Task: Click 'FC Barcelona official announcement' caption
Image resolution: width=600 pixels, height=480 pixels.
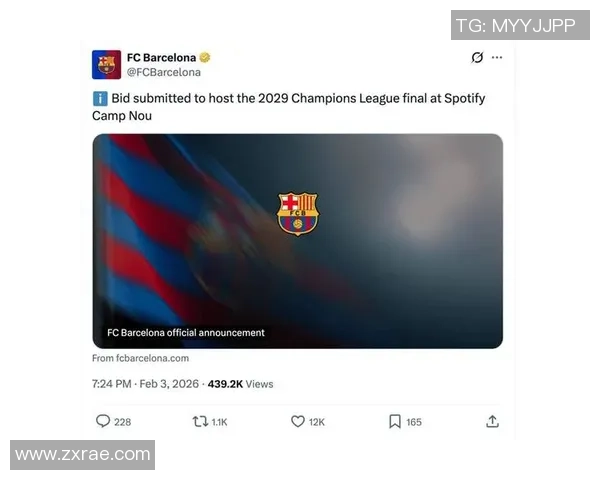Action: (186, 333)
